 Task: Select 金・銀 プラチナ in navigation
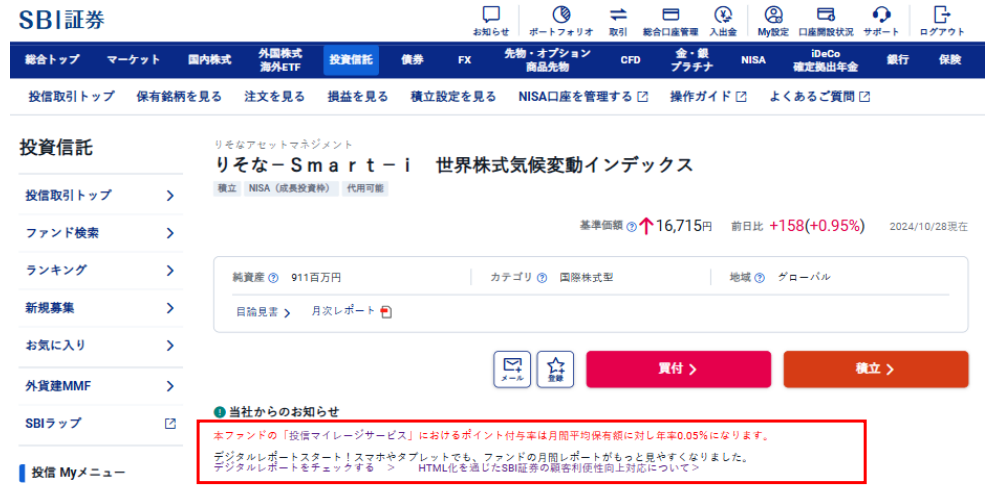pyautogui.click(x=691, y=60)
